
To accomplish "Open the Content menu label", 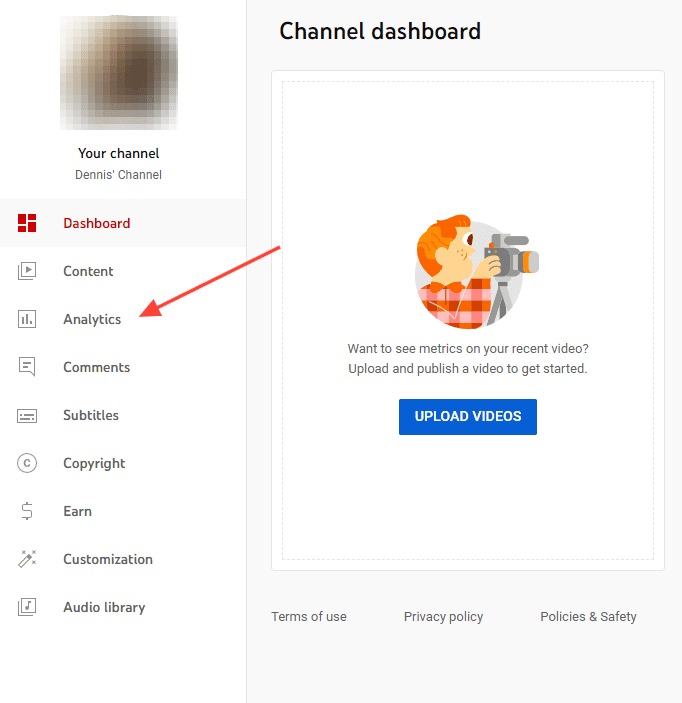I will click(88, 271).
